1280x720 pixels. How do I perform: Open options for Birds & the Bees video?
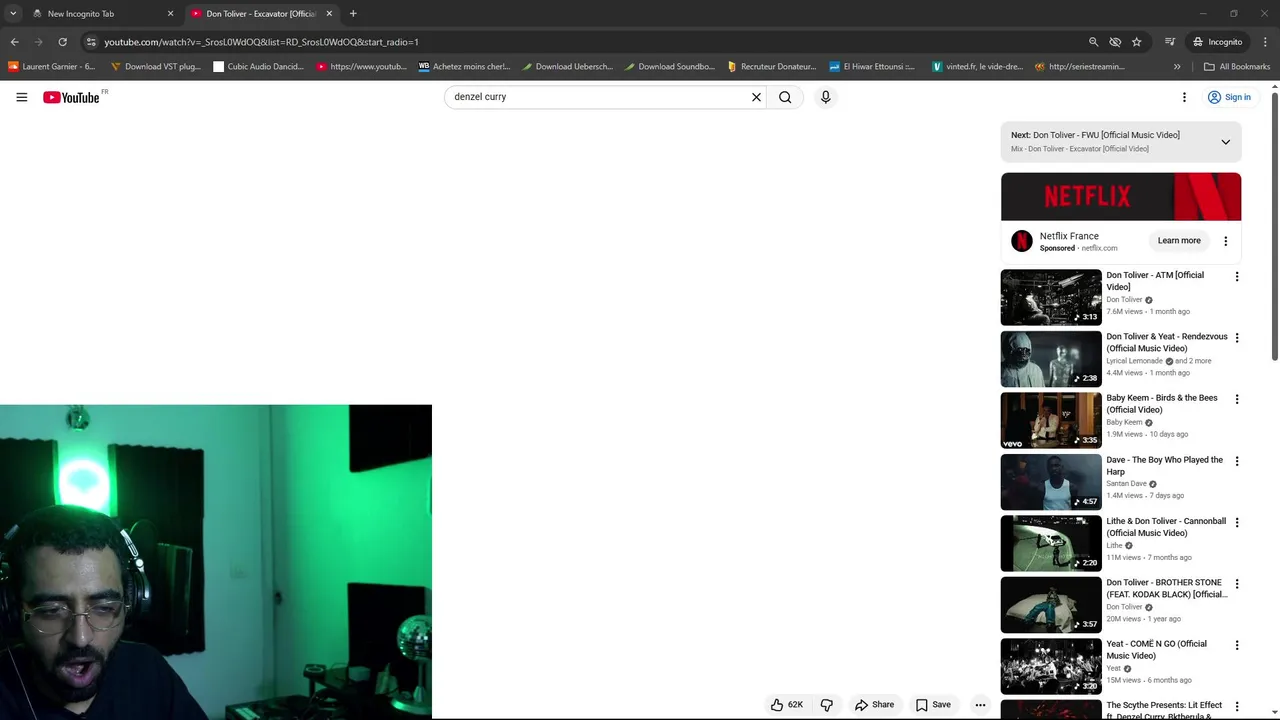1236,399
